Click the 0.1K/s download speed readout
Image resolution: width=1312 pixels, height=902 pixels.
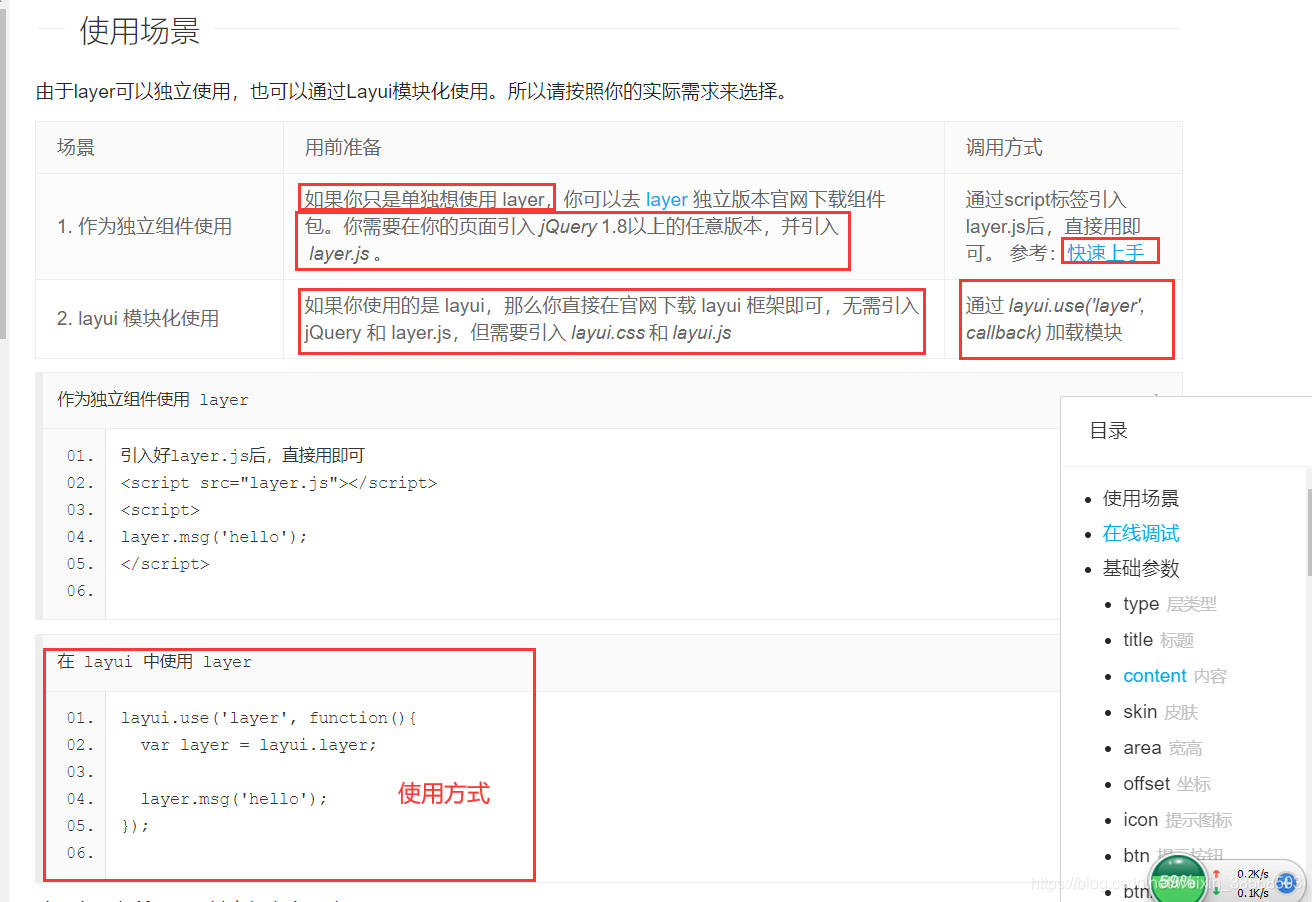(1251, 892)
